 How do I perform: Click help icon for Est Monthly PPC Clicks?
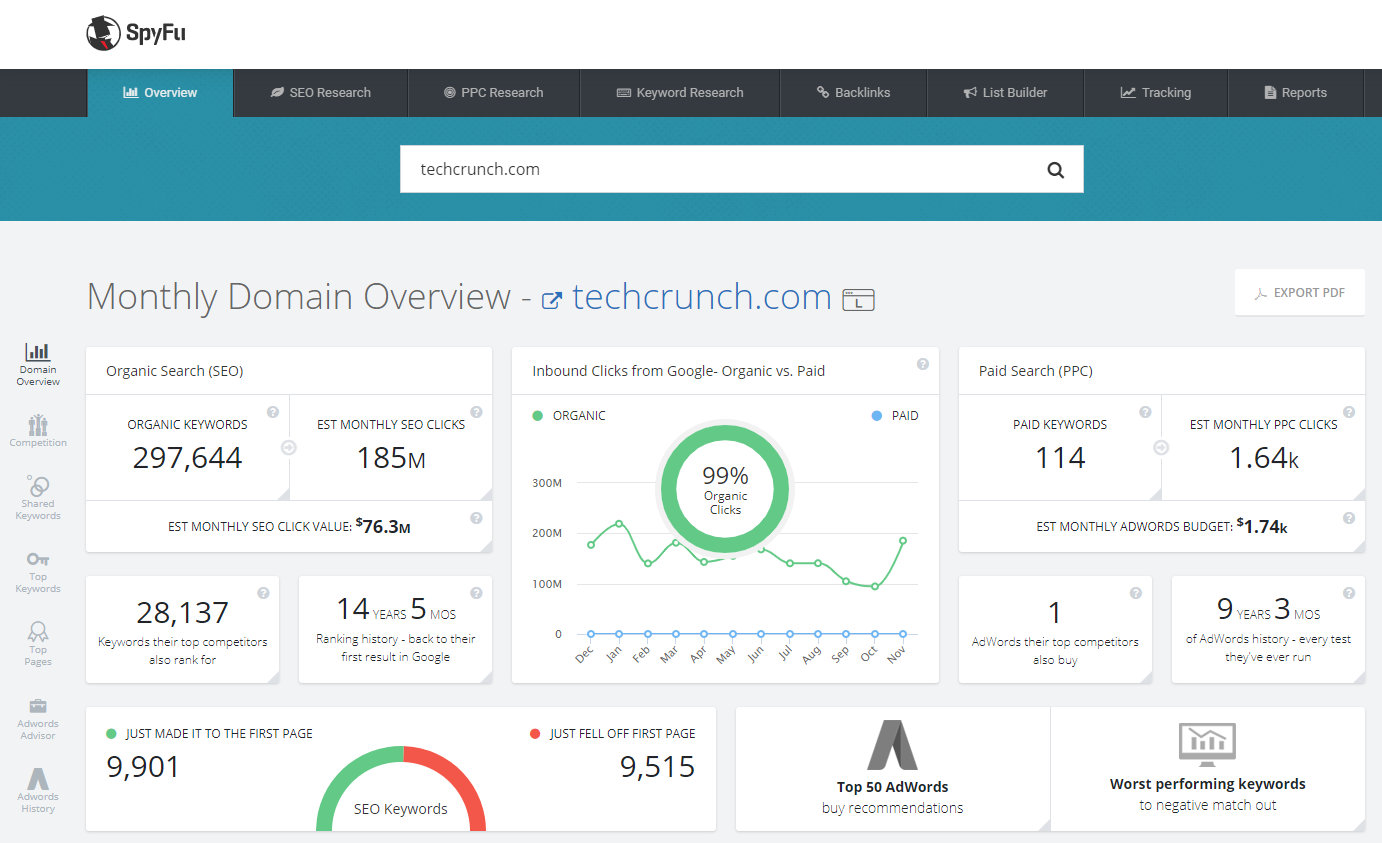pyautogui.click(x=1349, y=412)
